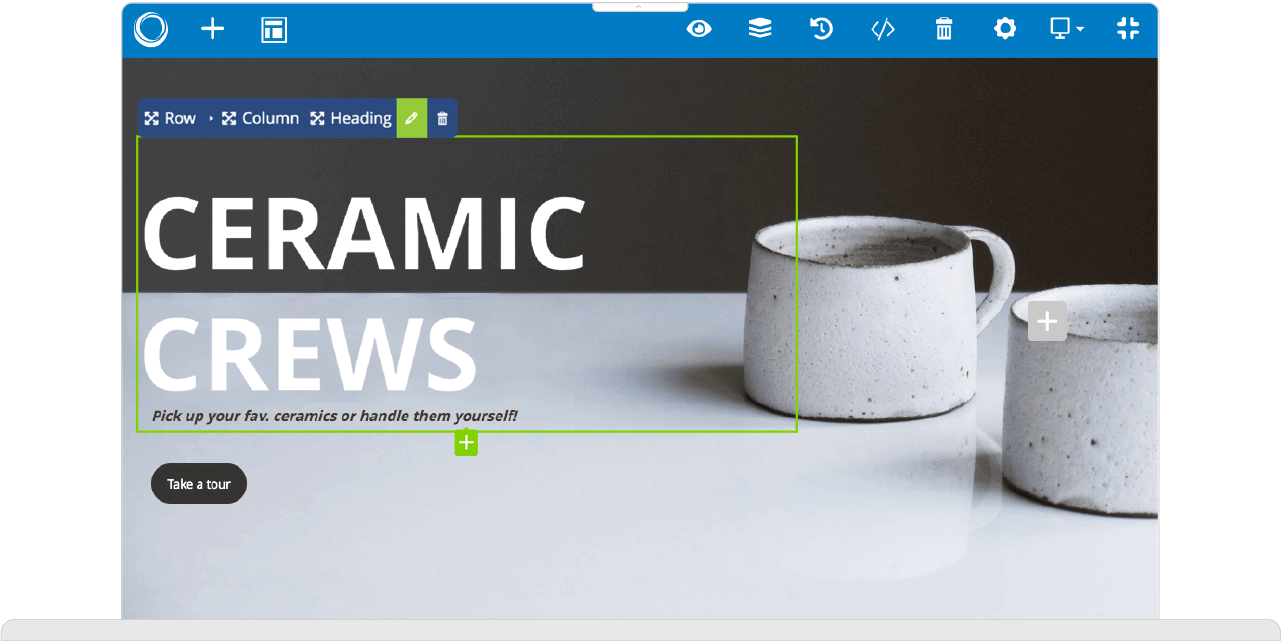Open the templates layout icon
This screenshot has height=643, width=1281.
click(x=274, y=29)
